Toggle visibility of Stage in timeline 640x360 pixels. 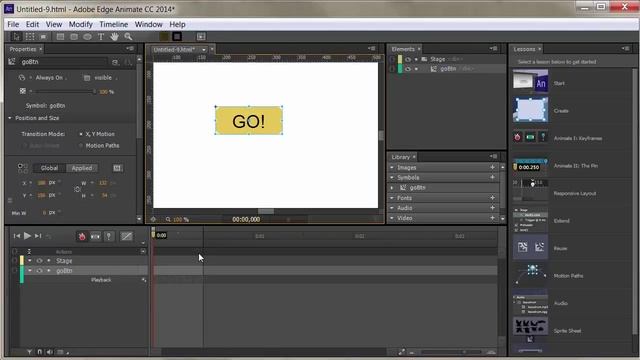pos(39,261)
